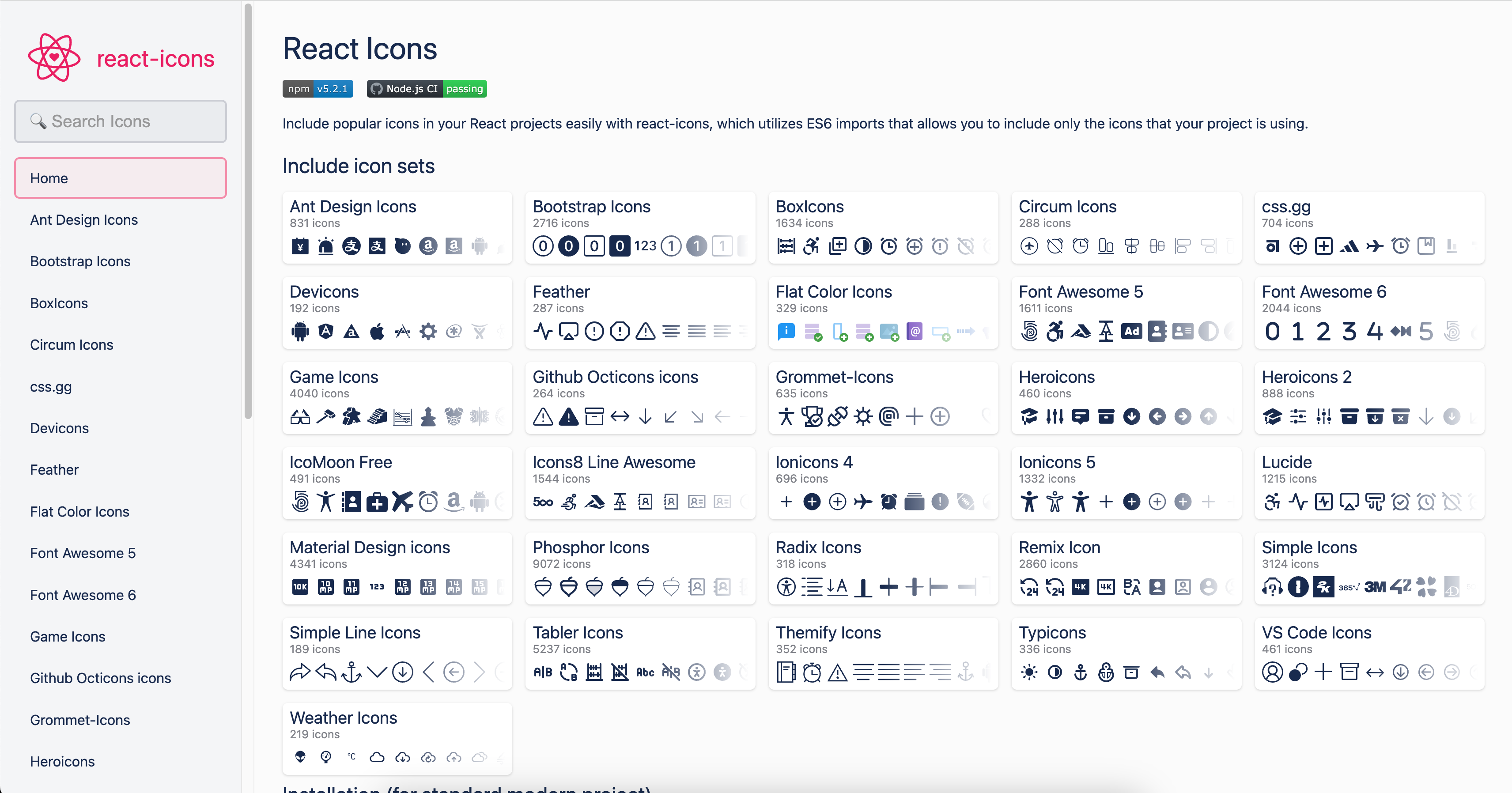The width and height of the screenshot is (1512, 793).
Task: Click the react-icons atom logo
Action: (x=54, y=57)
